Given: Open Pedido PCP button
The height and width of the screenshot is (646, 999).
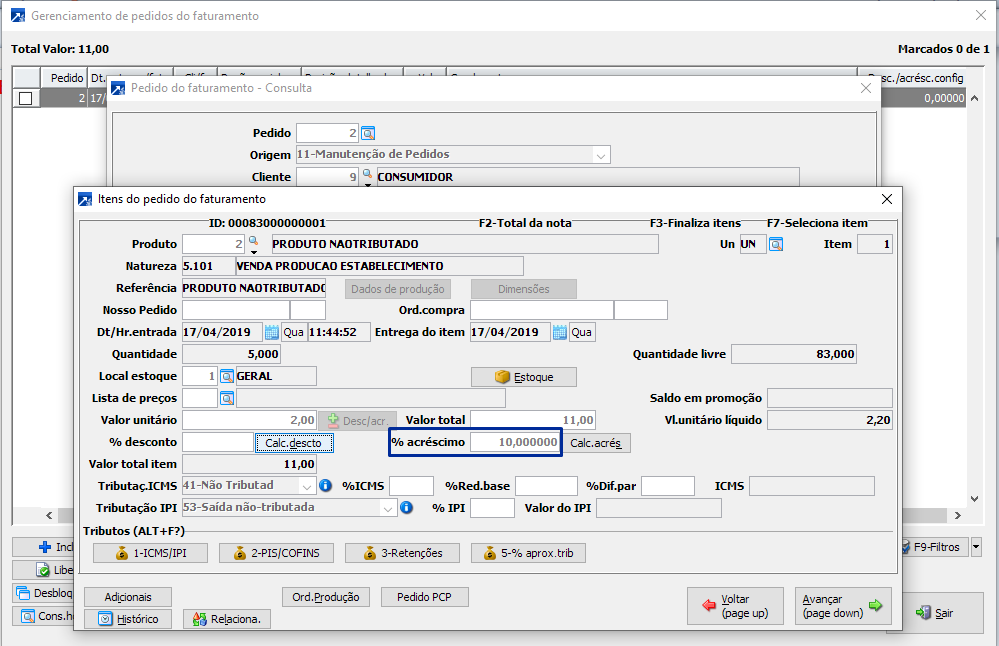Looking at the screenshot, I should (x=424, y=597).
